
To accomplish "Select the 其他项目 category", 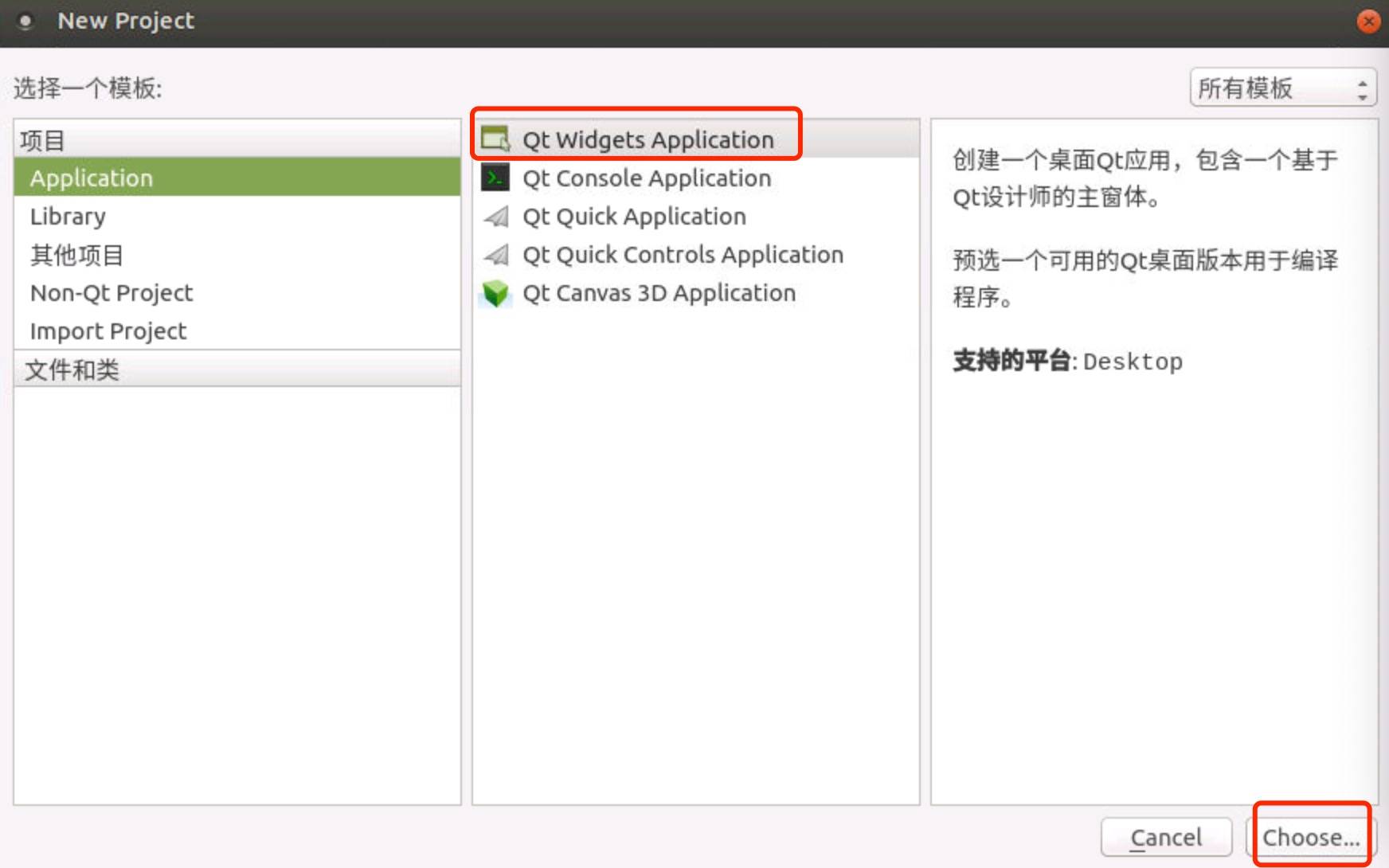I will click(x=237, y=255).
